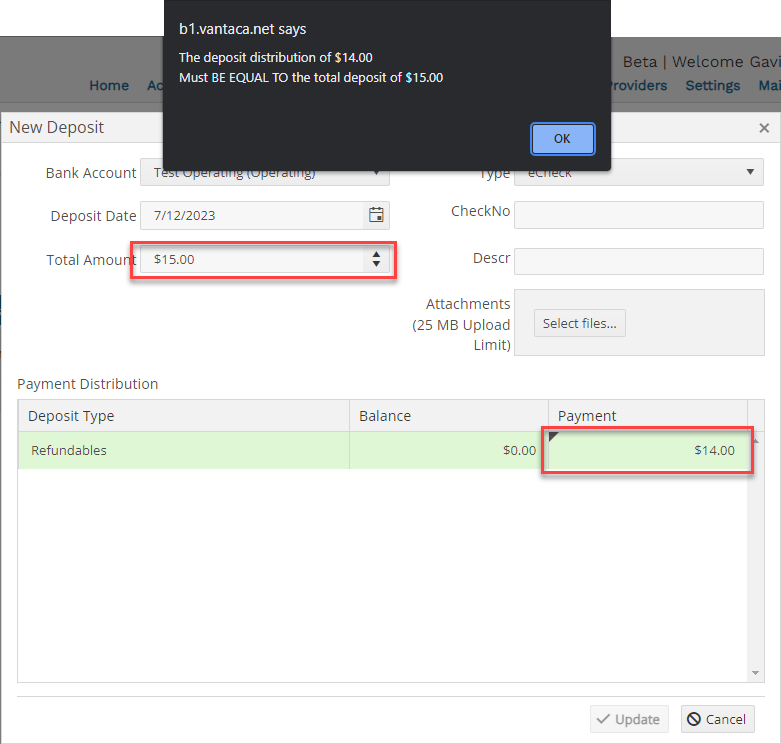
Task: Edit the Payment cell showing $14.00
Action: pos(648,450)
